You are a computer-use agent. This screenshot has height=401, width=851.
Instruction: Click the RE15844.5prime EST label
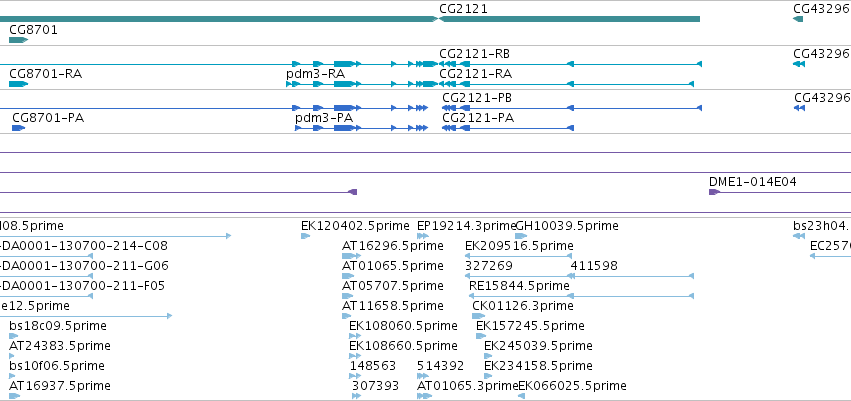[519, 285]
